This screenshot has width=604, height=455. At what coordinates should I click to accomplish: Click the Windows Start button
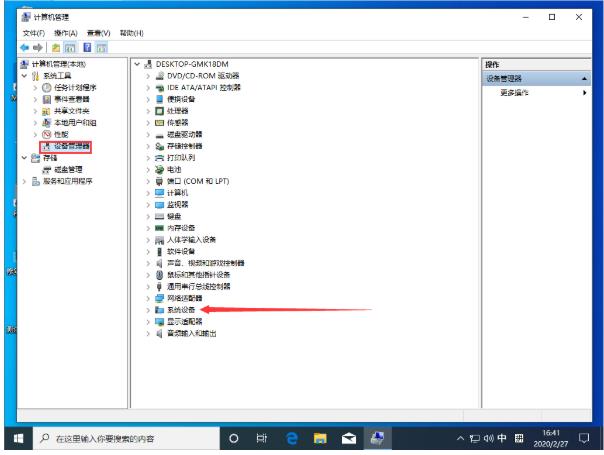[18, 438]
